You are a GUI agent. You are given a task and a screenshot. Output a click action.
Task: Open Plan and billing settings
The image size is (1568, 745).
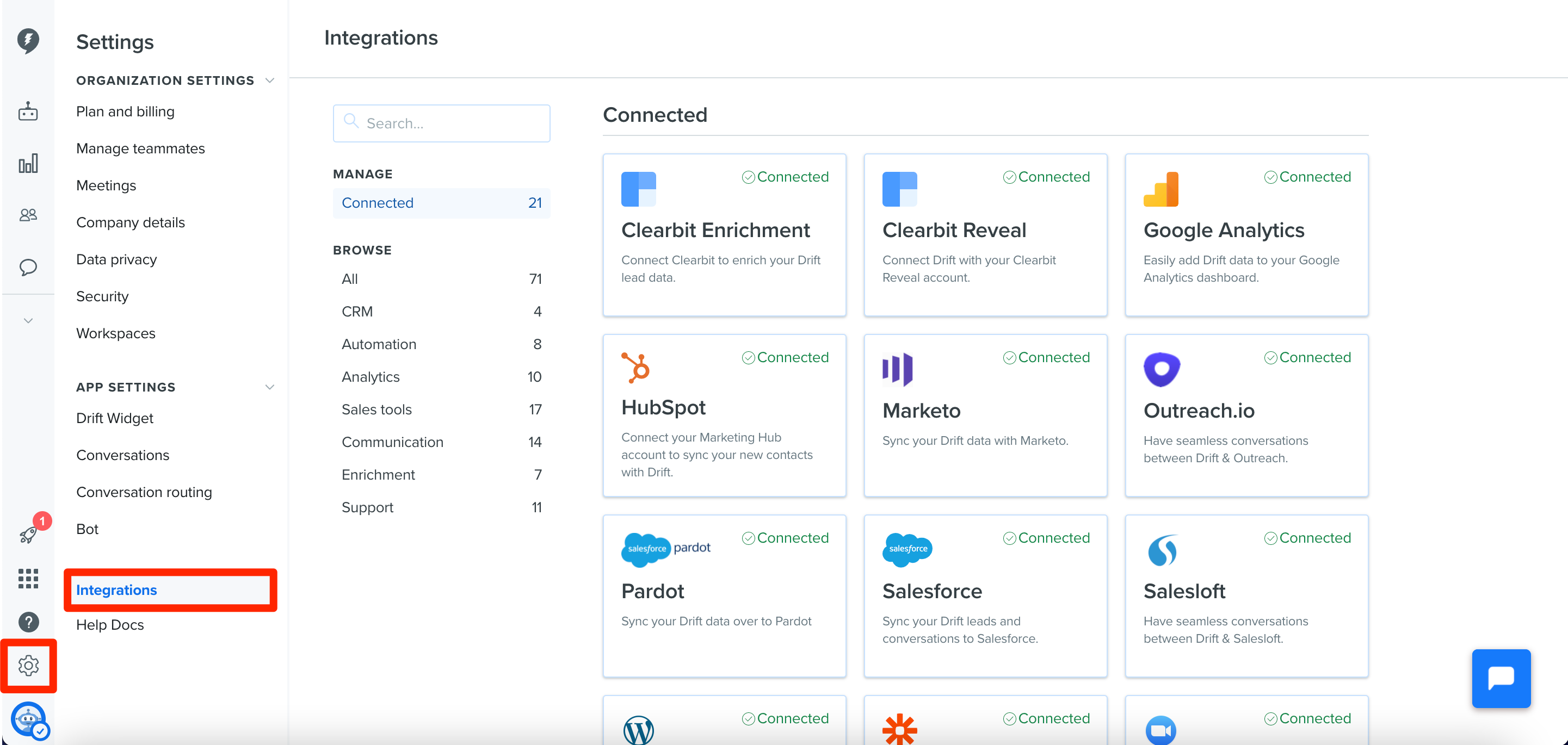point(125,111)
